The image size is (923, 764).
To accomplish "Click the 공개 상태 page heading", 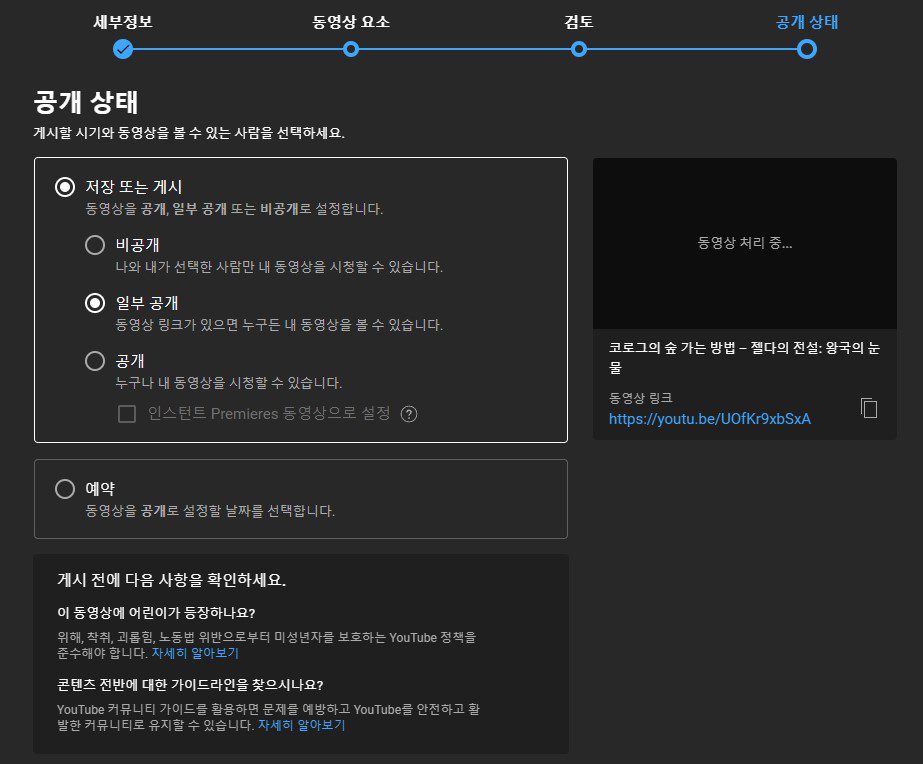I will point(86,102).
